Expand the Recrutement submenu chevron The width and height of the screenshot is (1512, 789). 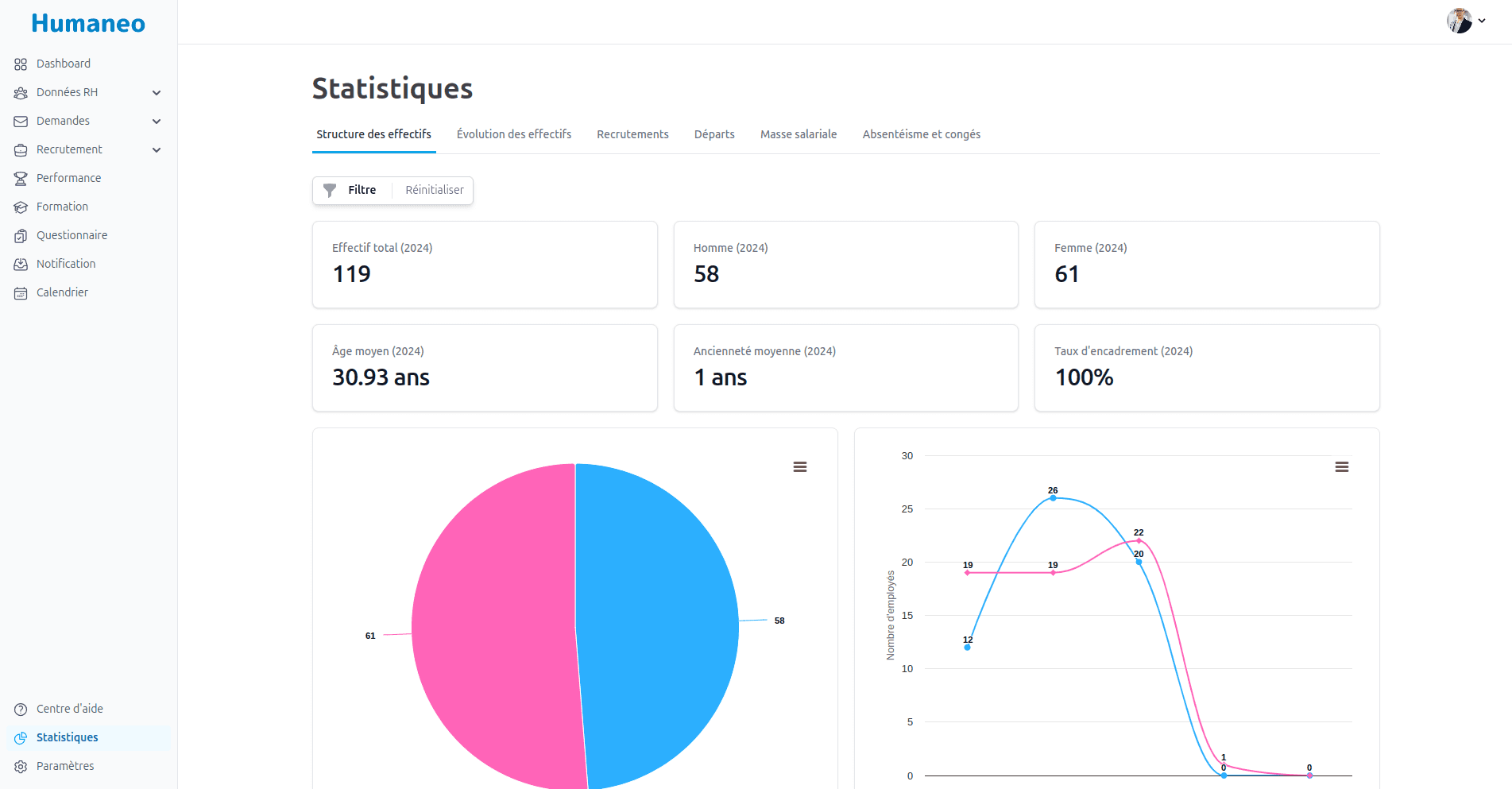pos(157,150)
